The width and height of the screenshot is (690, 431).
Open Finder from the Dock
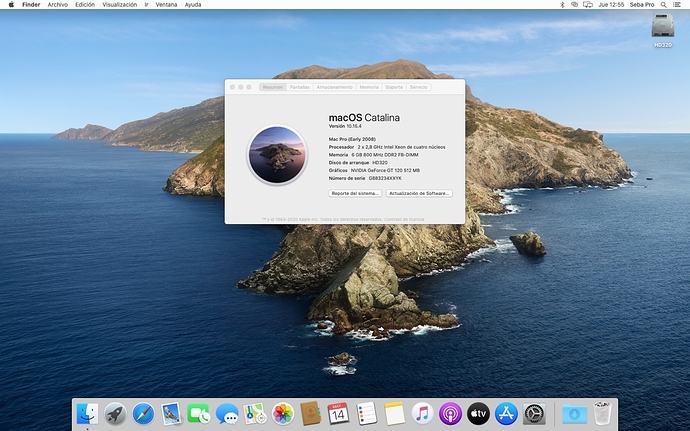tap(87, 414)
